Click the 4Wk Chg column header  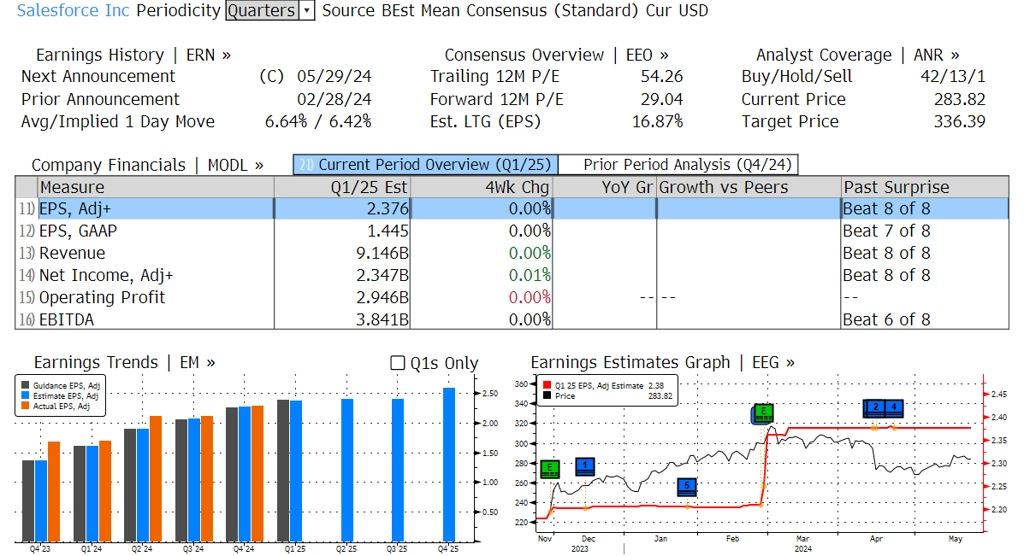(x=481, y=187)
